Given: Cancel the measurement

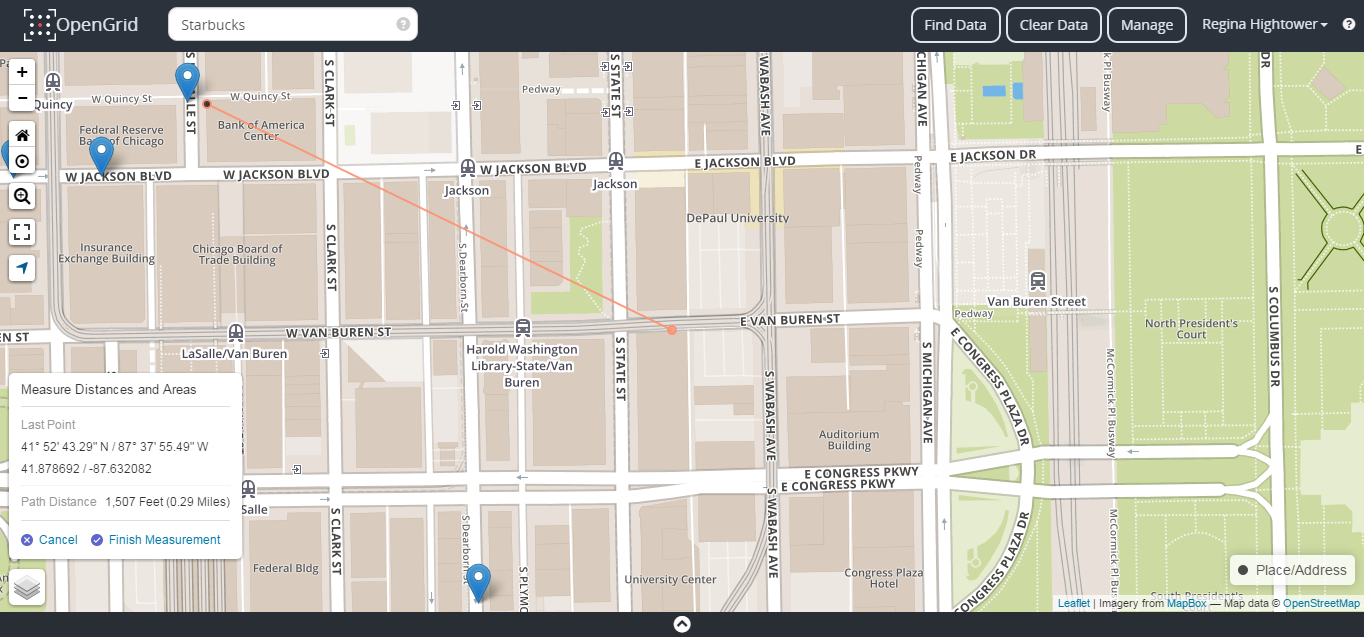Looking at the screenshot, I should 49,540.
